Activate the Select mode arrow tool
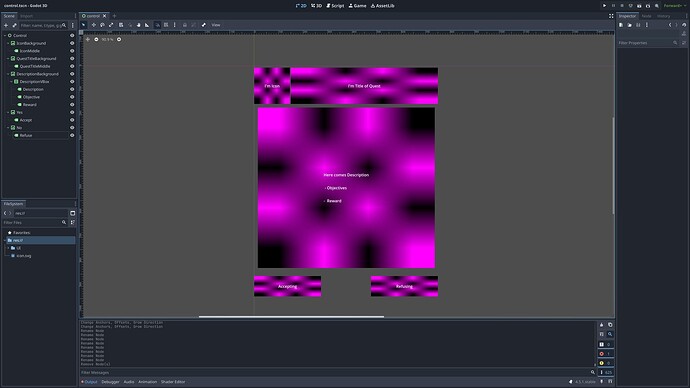The height and width of the screenshot is (388, 690). [x=84, y=25]
